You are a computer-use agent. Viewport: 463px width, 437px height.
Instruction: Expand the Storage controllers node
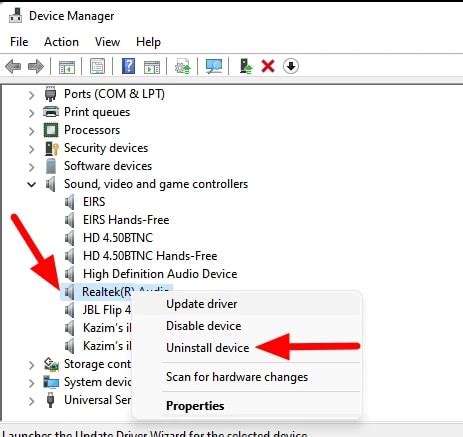pos(31,365)
